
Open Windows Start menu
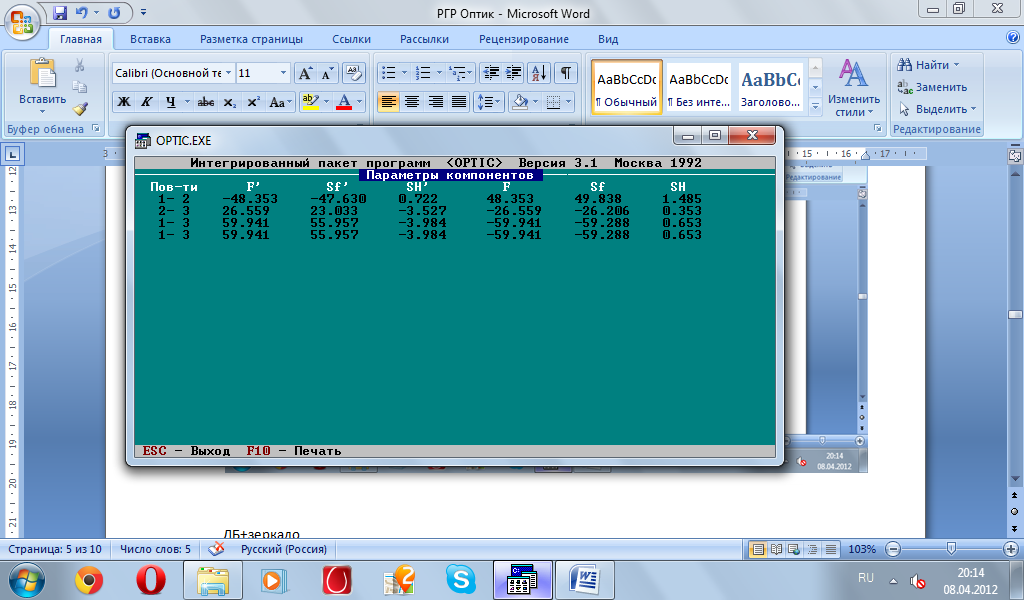coord(27,580)
